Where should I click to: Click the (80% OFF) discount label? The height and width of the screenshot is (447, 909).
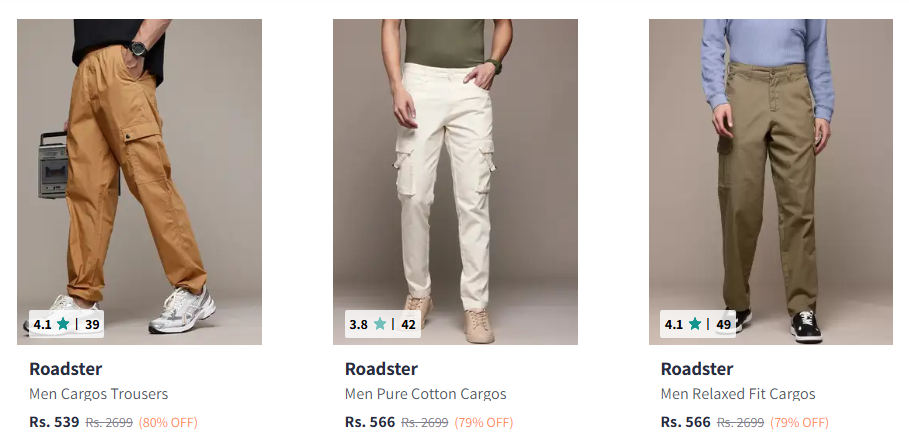pyautogui.click(x=168, y=423)
